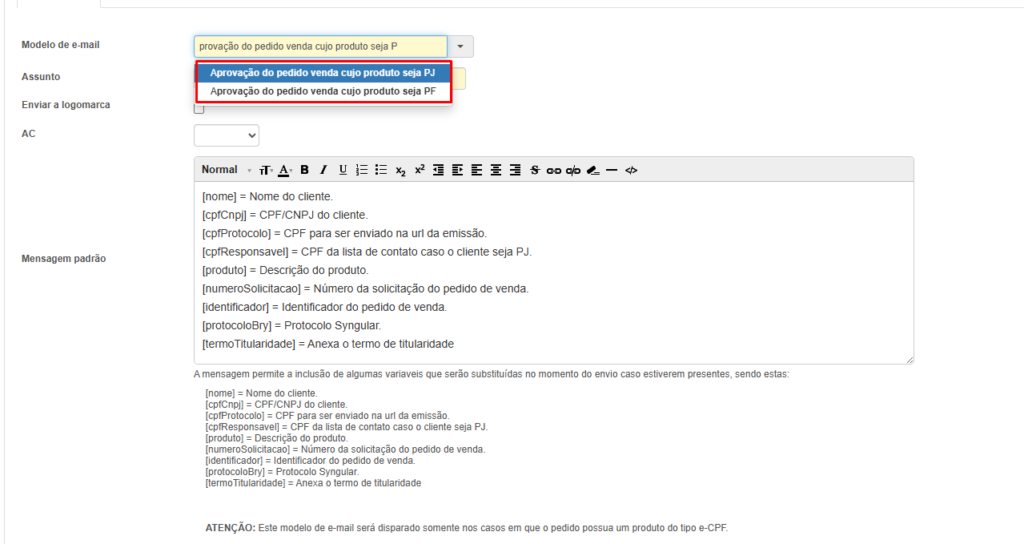Click inside the Modelo de e-mail field

[320, 46]
